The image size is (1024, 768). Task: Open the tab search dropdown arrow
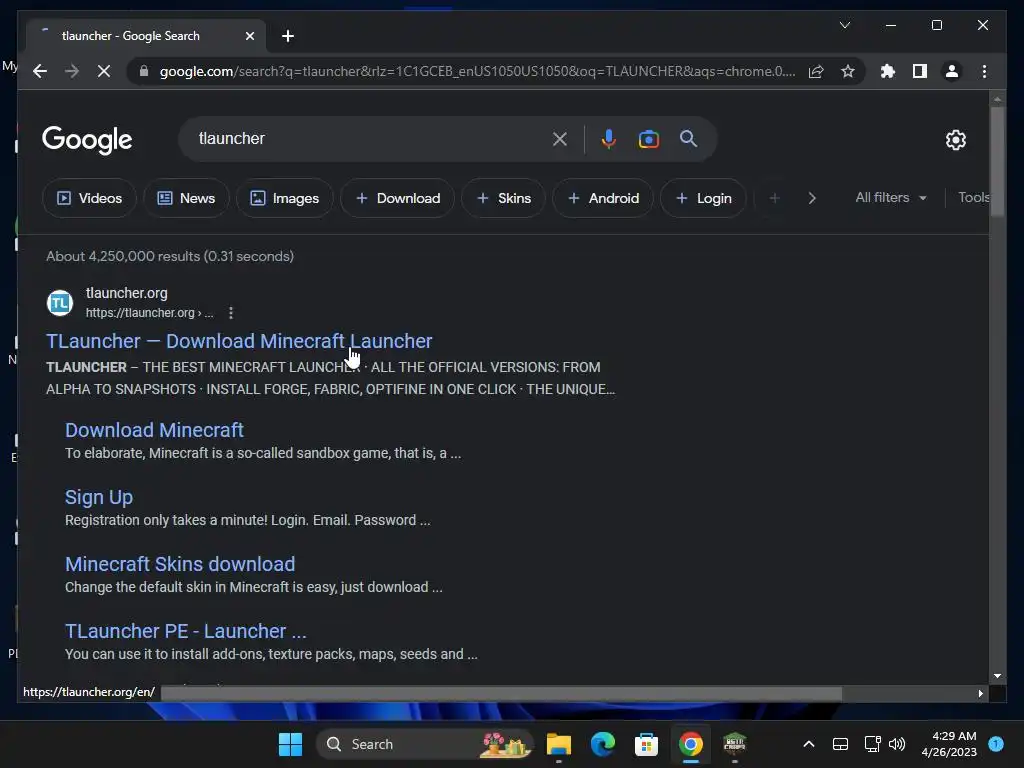pyautogui.click(x=844, y=25)
